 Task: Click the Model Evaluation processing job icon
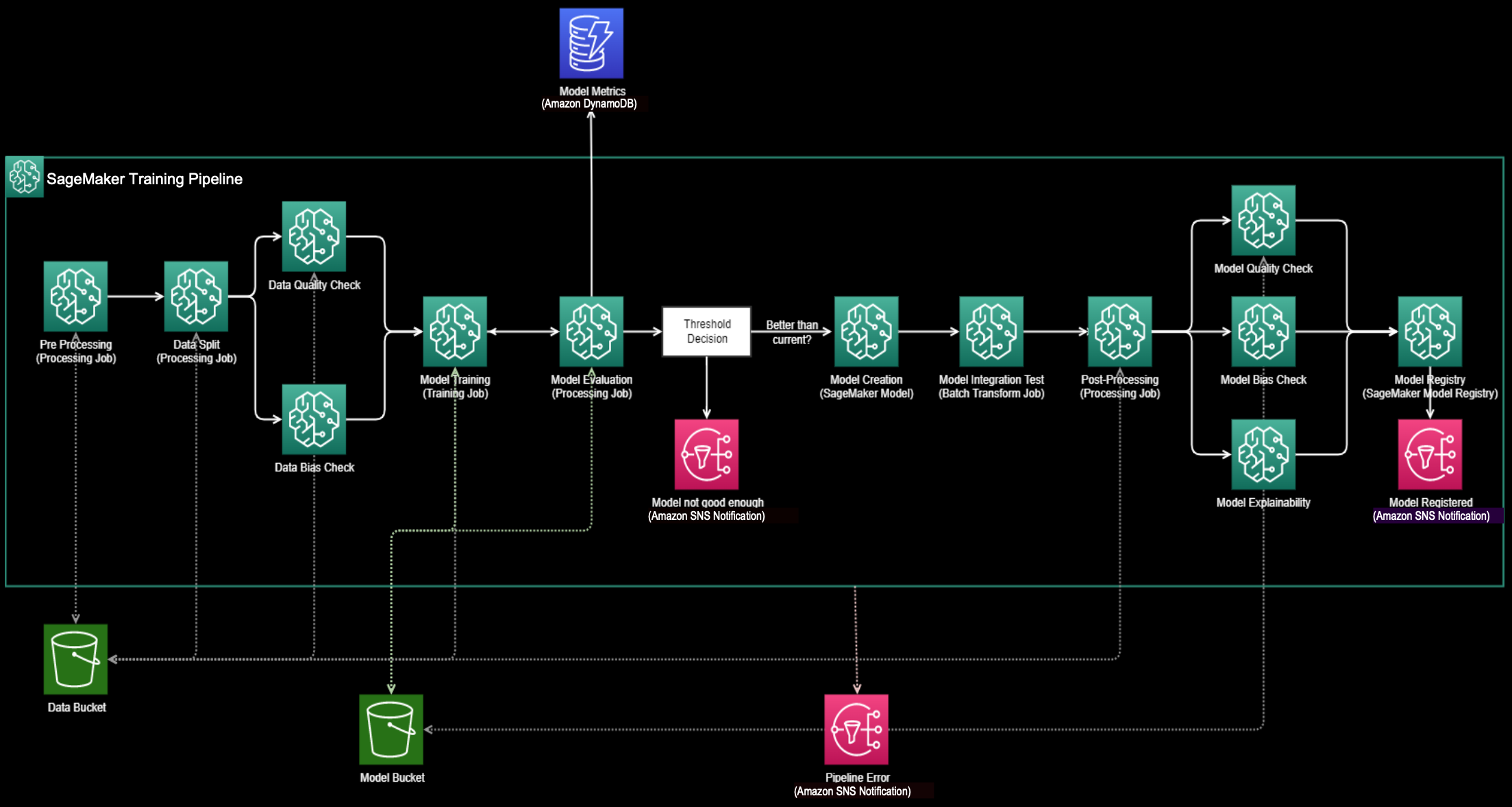[591, 331]
